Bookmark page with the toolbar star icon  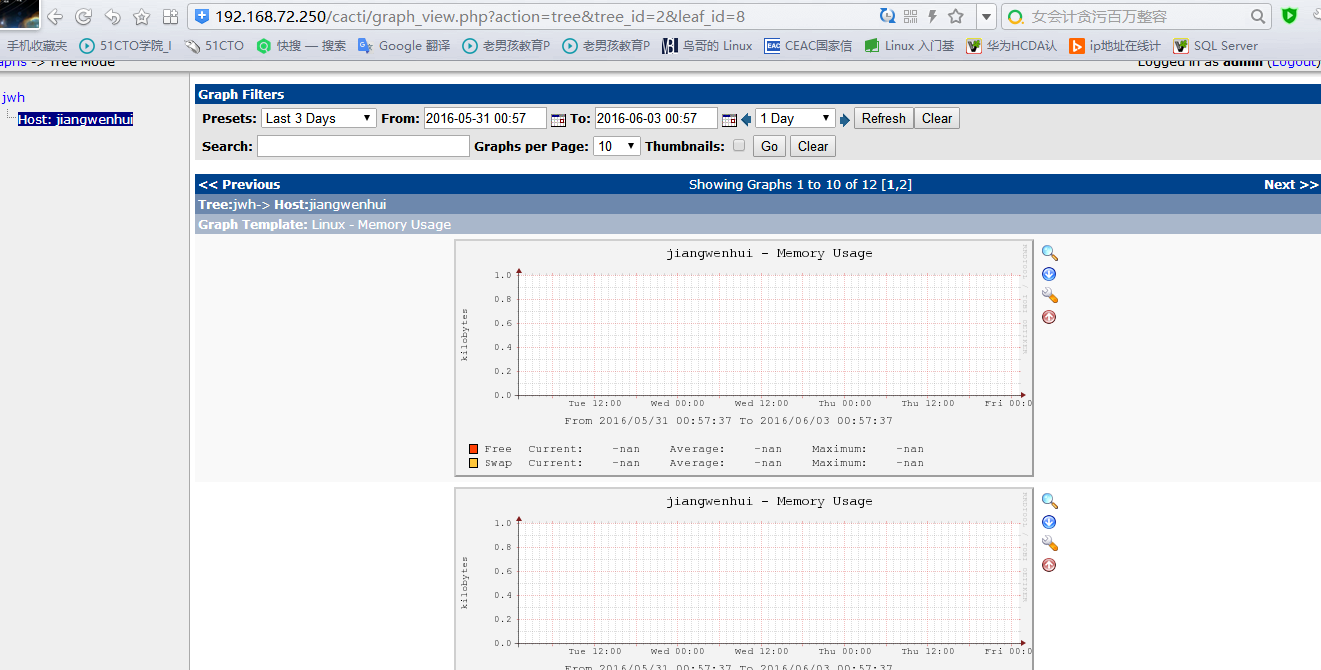142,17
